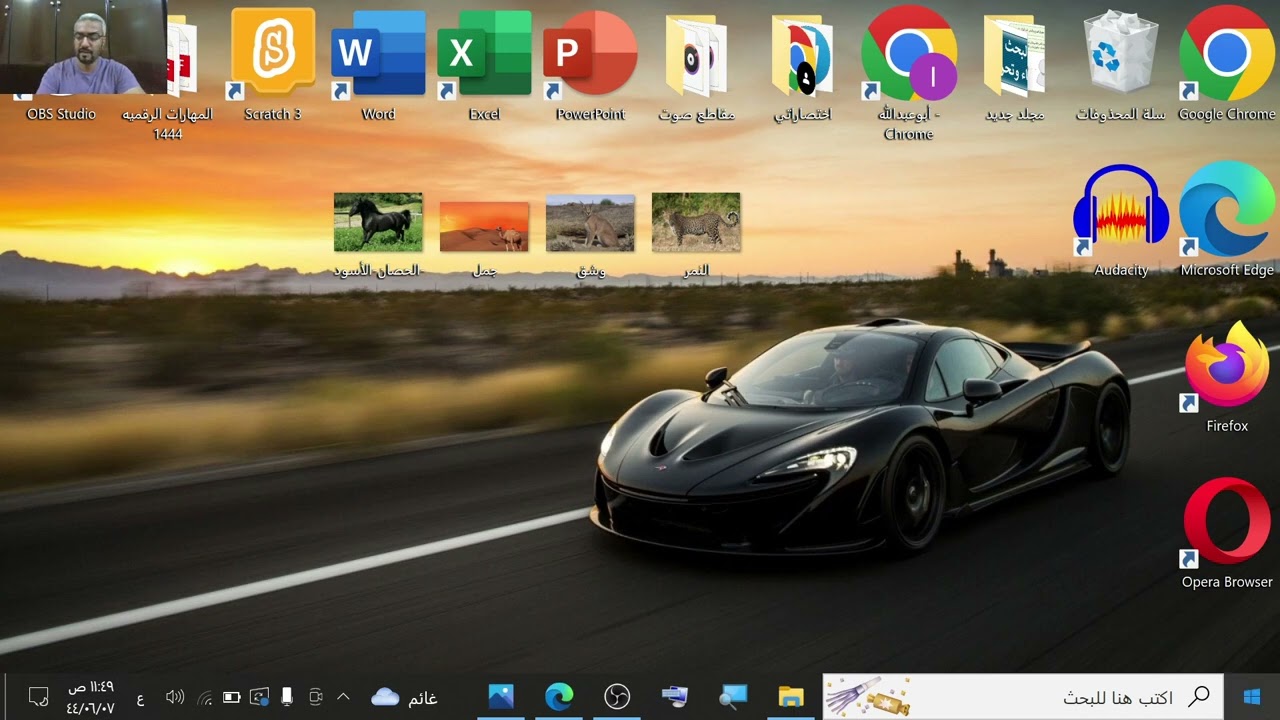Launch the Google Chrome desktop shortcut
Viewport: 1280px width, 720px height.
[1227, 64]
